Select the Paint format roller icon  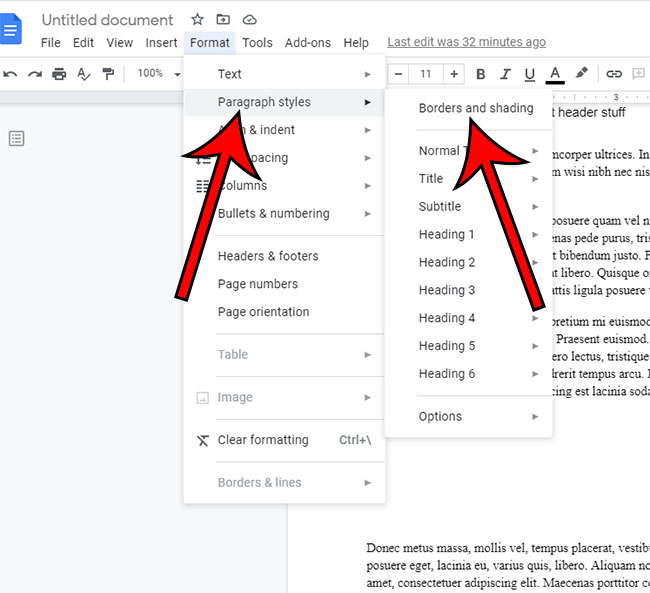tap(108, 74)
